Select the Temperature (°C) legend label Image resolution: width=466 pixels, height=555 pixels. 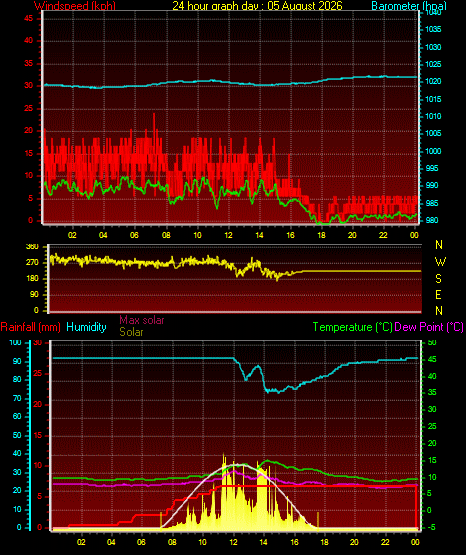click(x=352, y=327)
